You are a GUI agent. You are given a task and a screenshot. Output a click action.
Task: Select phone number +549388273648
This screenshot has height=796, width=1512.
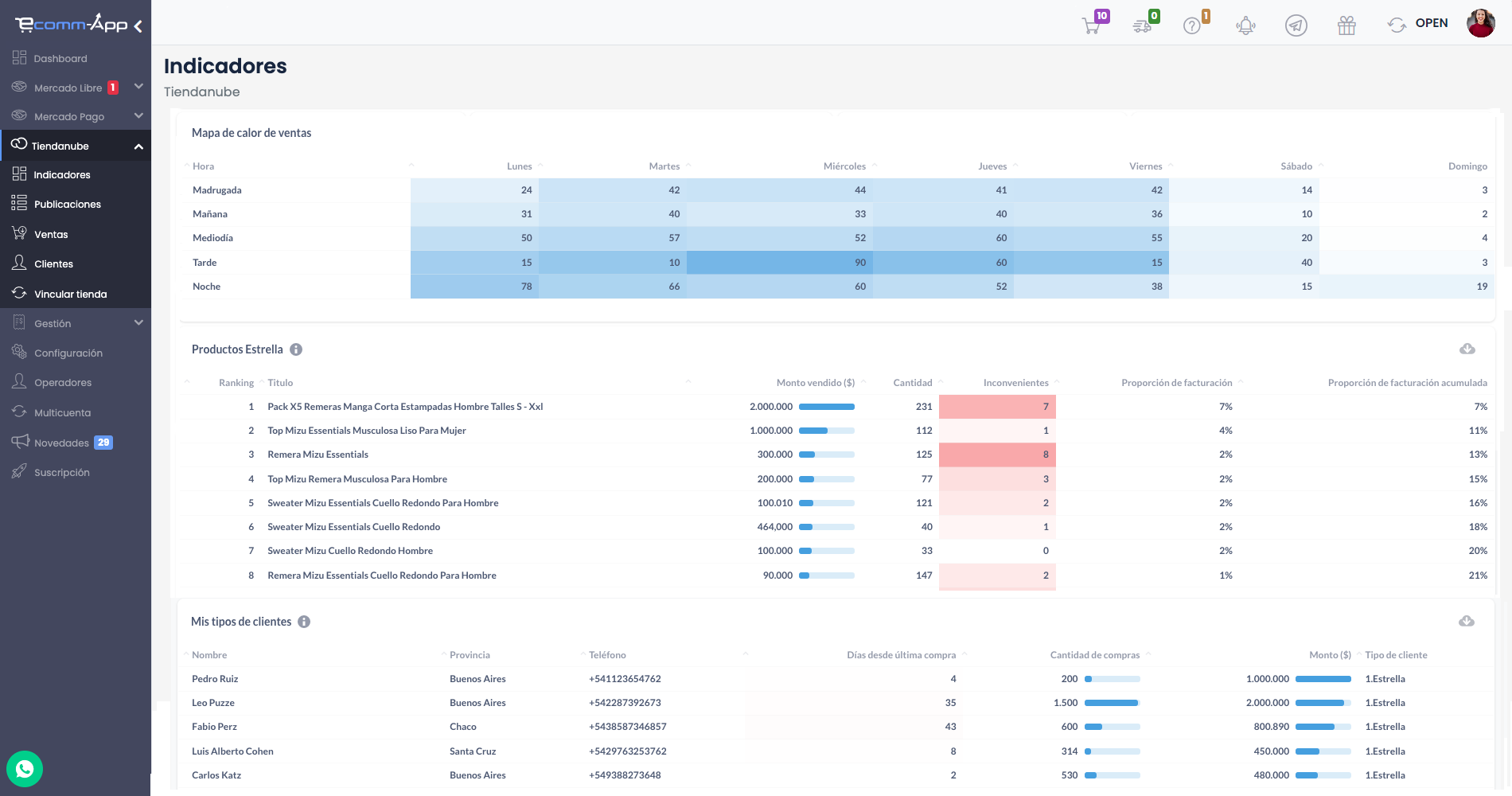pos(625,775)
